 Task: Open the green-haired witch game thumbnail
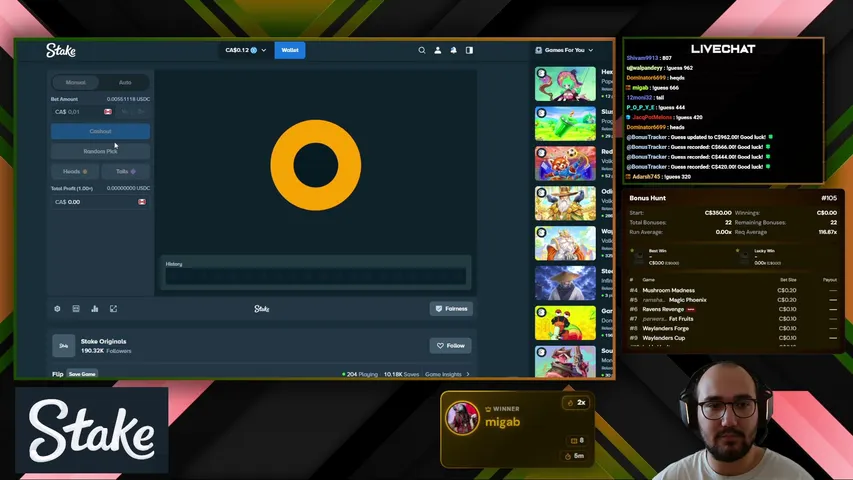click(565, 84)
